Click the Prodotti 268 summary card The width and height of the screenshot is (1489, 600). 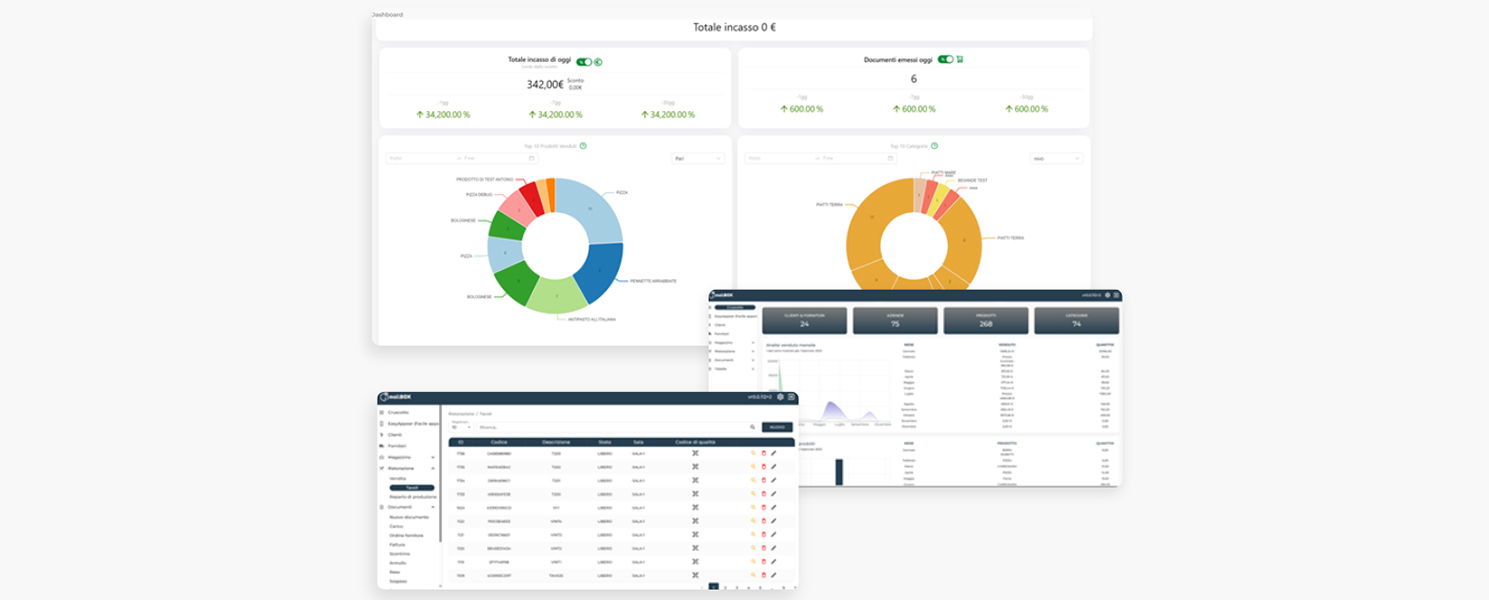point(986,320)
